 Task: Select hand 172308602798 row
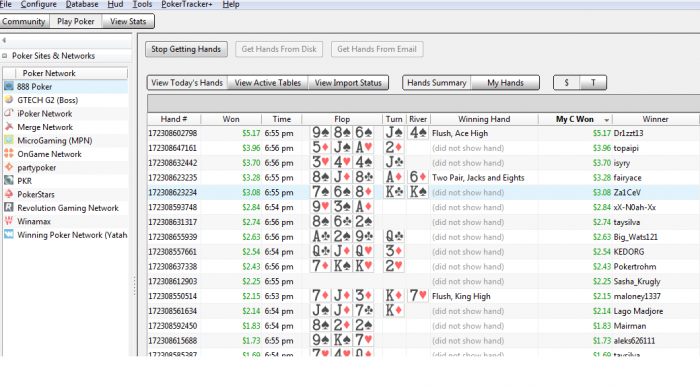[423, 133]
